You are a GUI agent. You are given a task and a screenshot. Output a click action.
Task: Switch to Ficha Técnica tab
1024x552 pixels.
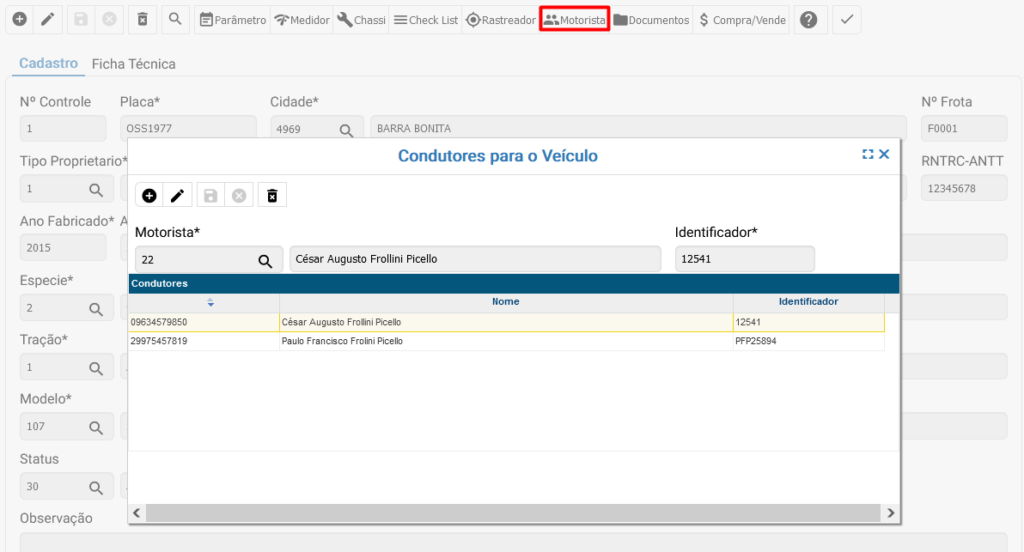coord(133,64)
